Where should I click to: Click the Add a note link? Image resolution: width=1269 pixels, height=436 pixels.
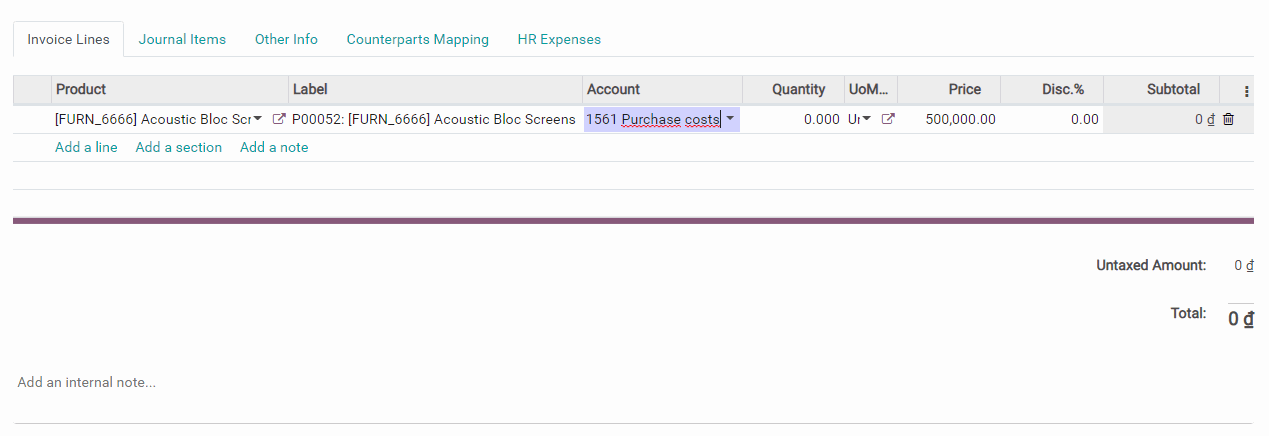coord(274,147)
